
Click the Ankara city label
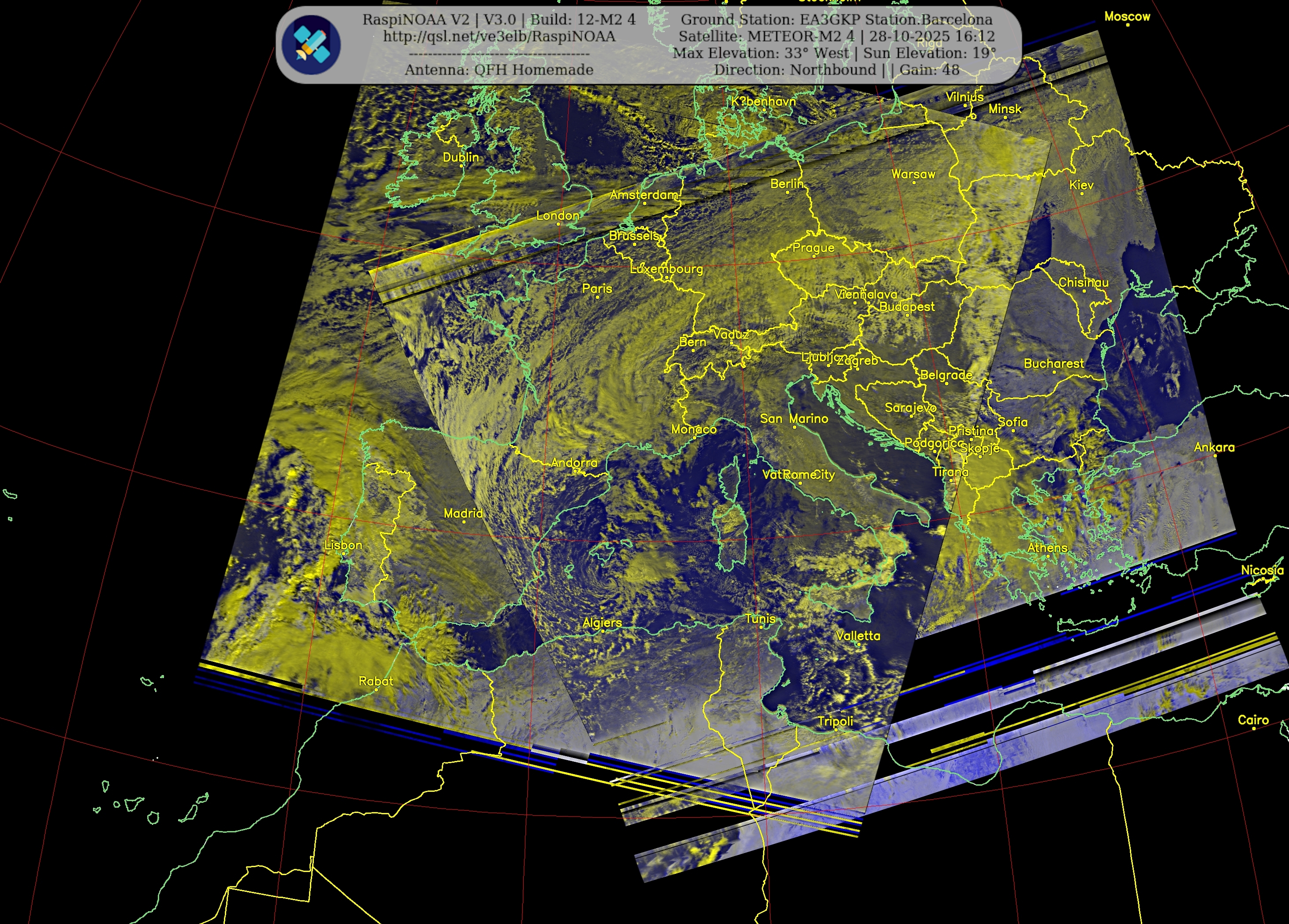pyautogui.click(x=1214, y=448)
